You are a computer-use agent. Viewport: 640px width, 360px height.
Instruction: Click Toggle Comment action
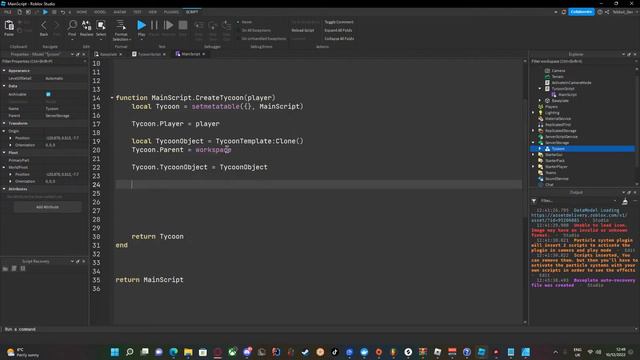click(339, 22)
